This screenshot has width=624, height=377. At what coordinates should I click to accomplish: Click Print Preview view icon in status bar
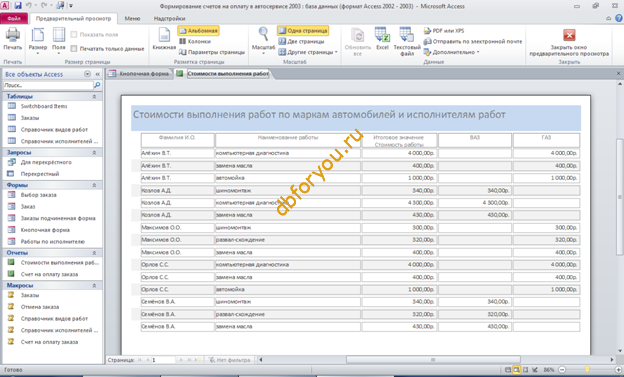[516, 370]
